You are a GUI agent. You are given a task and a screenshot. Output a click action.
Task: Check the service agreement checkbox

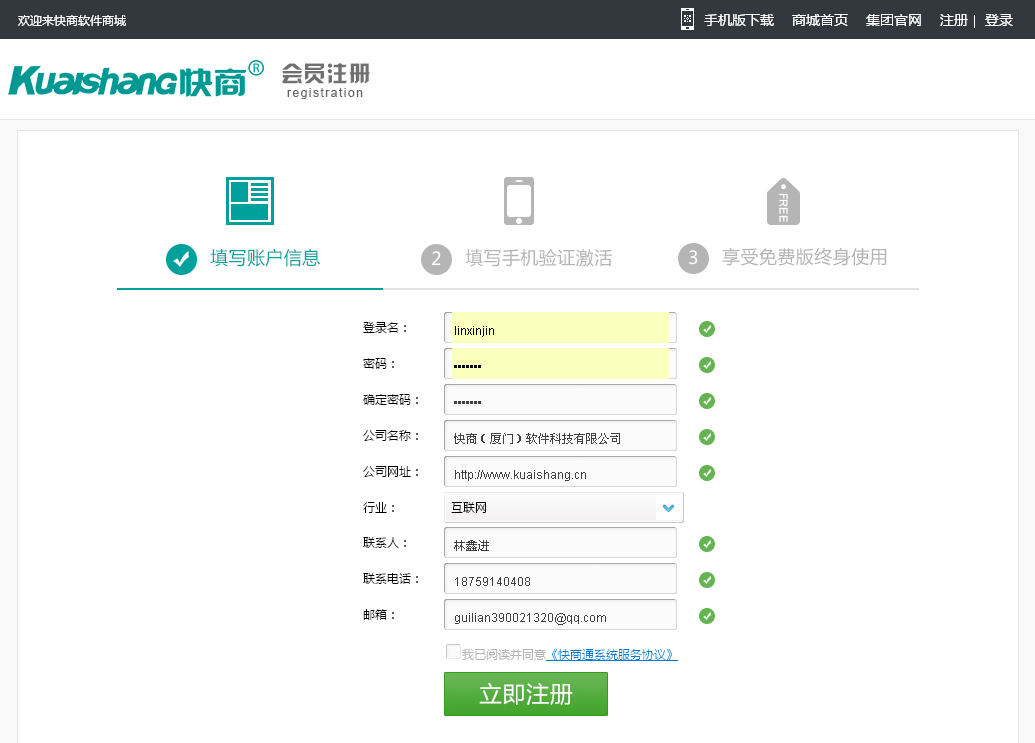[453, 652]
